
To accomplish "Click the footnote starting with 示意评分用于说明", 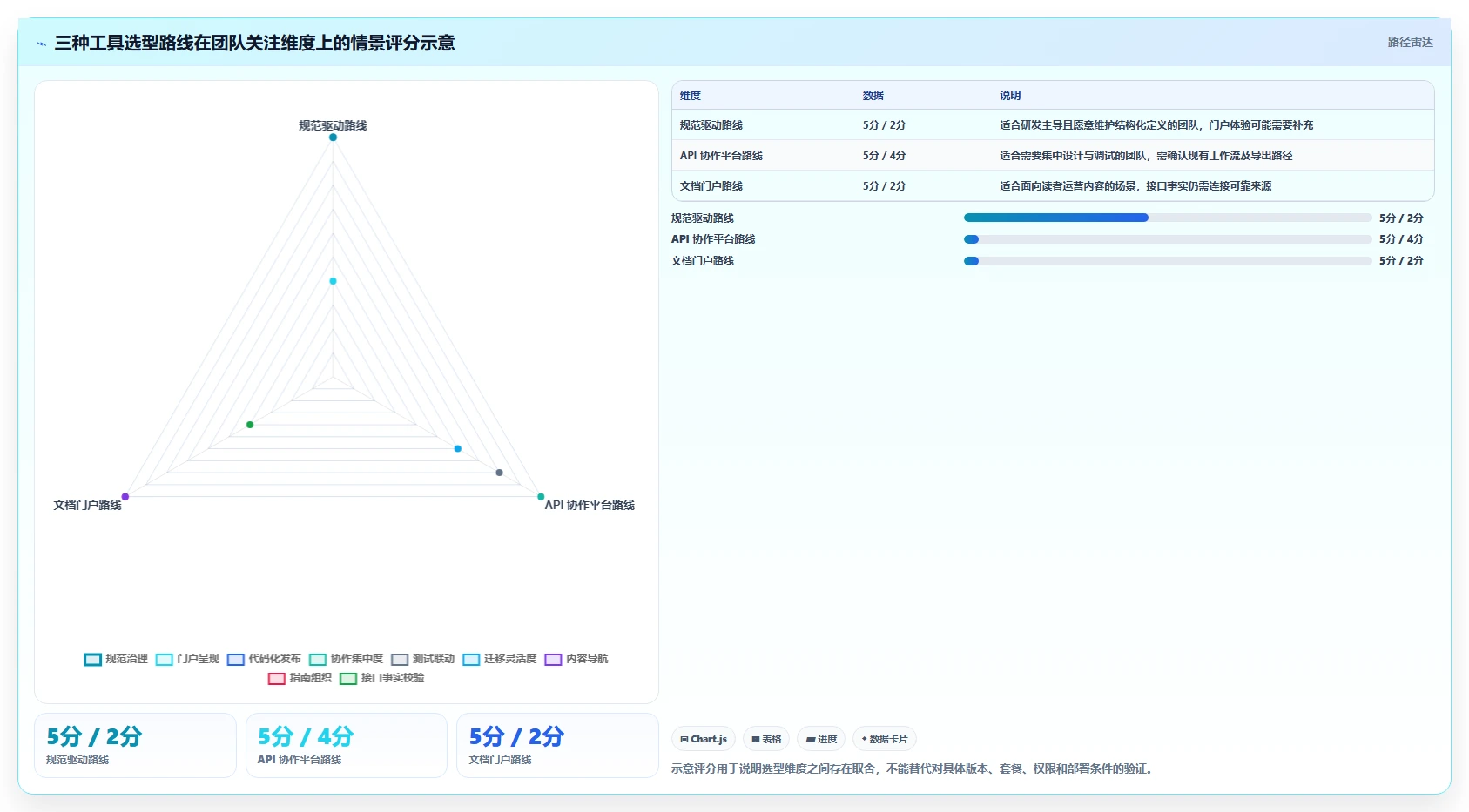I will tap(914, 768).
